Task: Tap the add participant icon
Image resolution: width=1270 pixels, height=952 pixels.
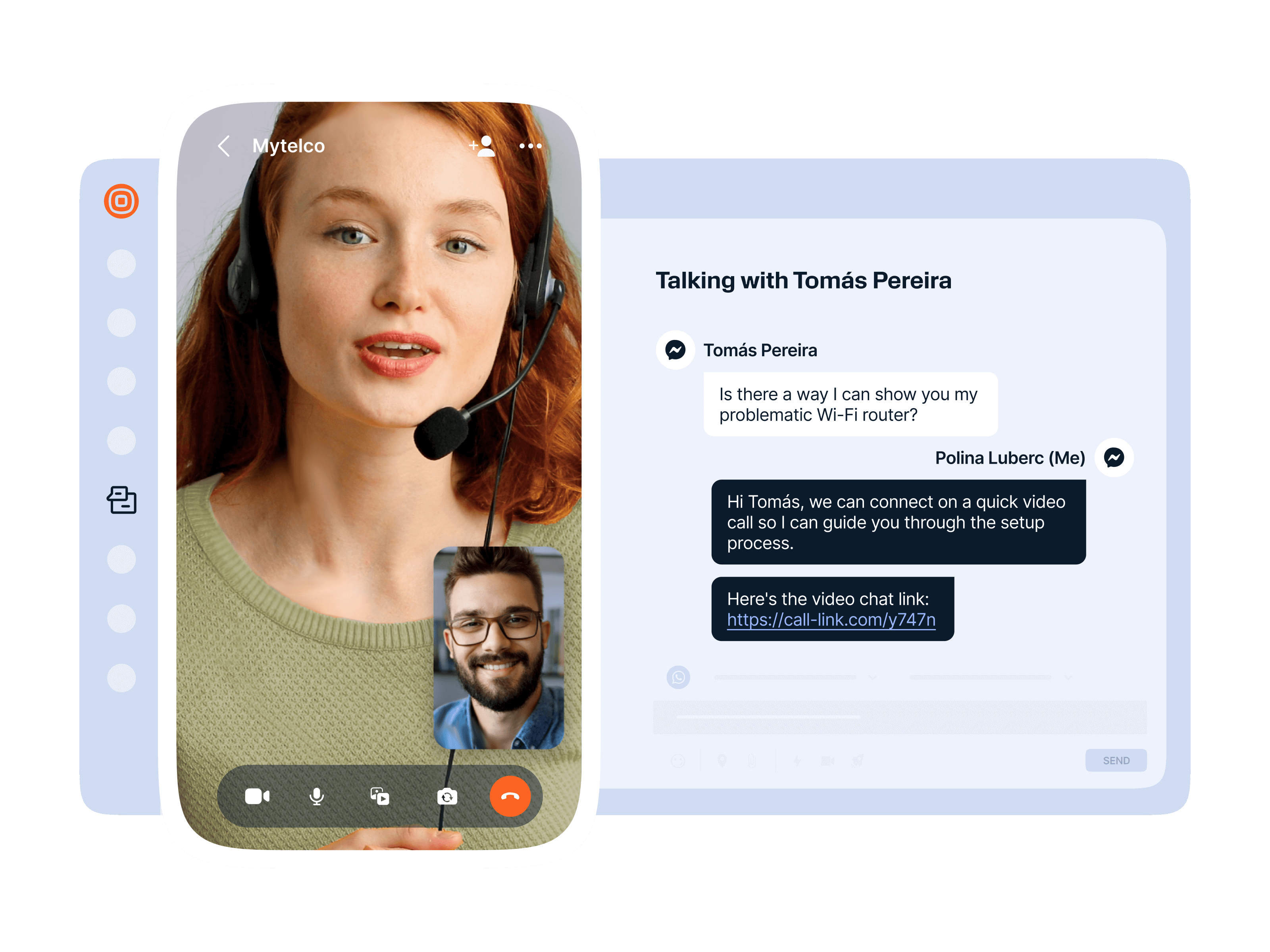Action: [482, 146]
